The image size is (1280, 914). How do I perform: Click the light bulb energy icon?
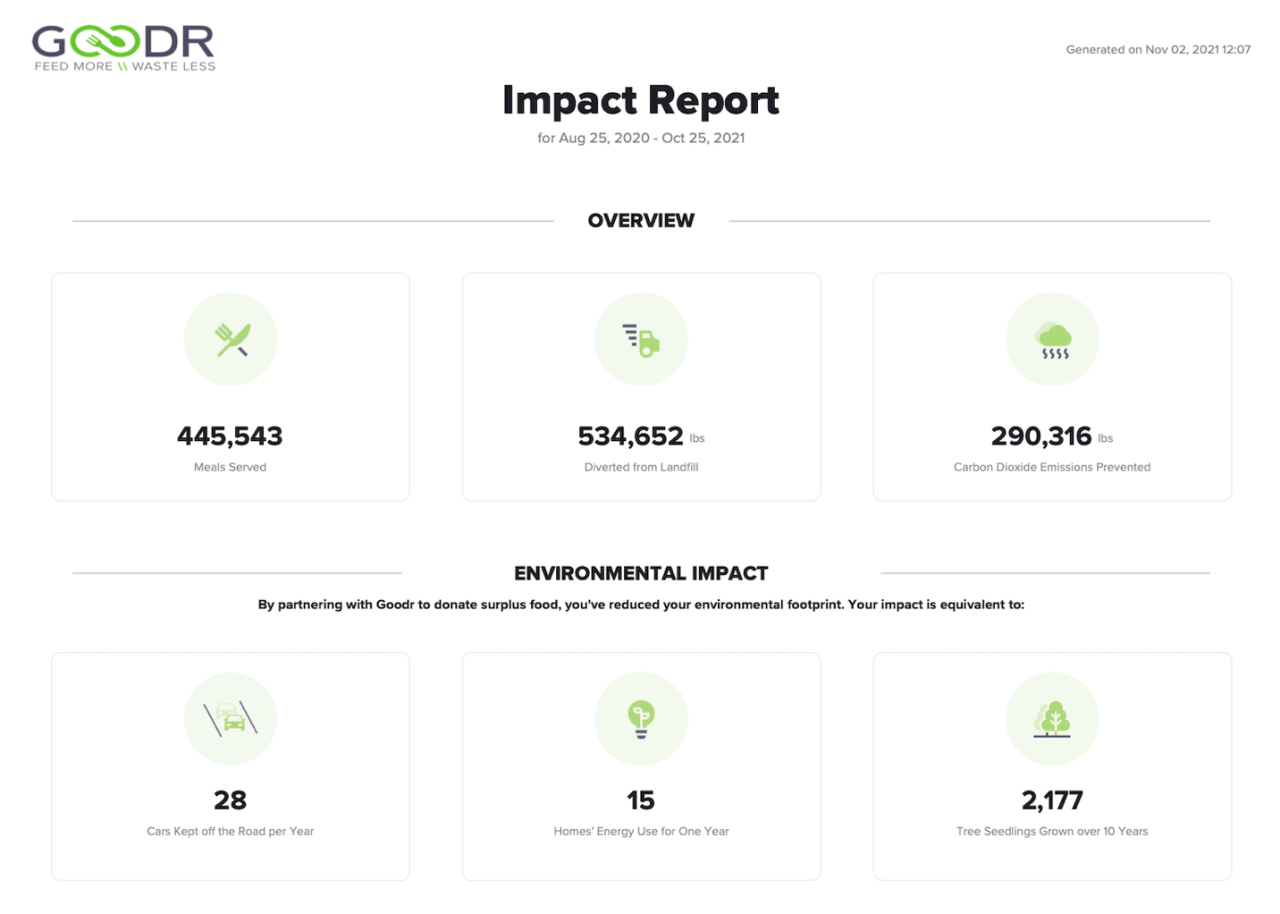[641, 719]
